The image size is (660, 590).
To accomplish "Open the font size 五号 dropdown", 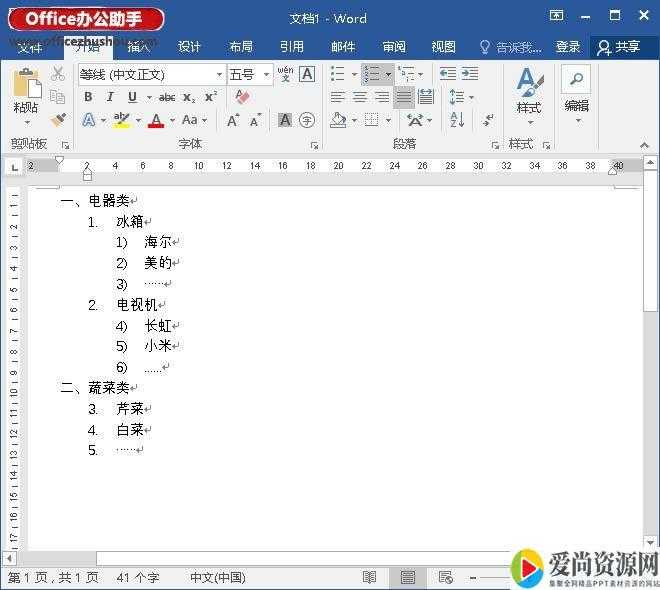I will click(266, 74).
